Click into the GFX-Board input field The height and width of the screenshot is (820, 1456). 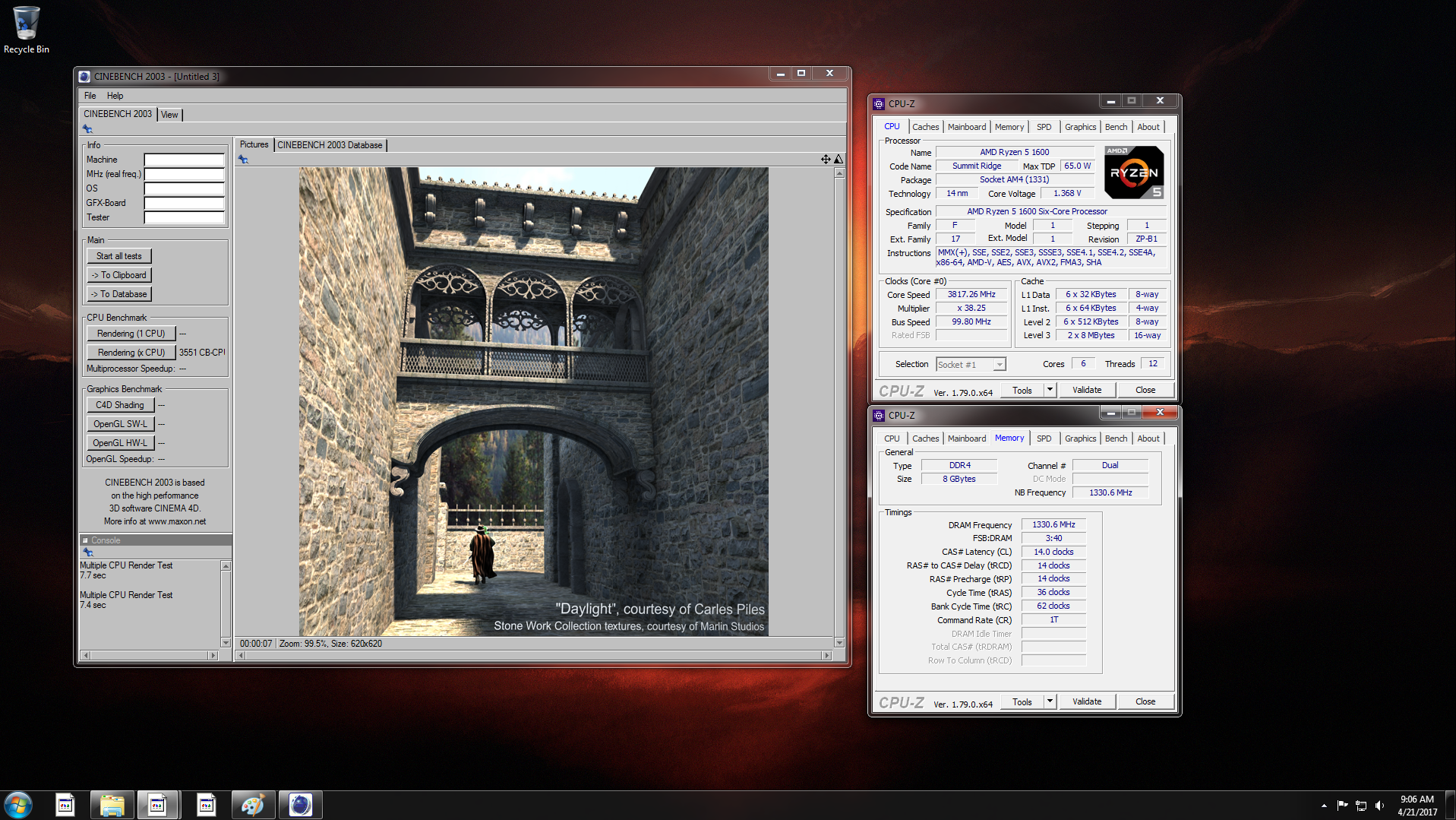point(184,204)
